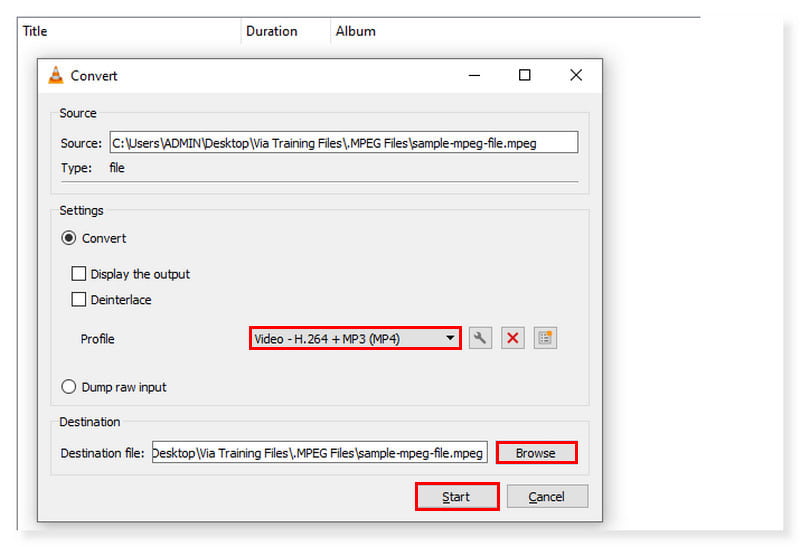This screenshot has width=800, height=547.
Task: Edit selected profile with the wrench icon
Action: click(x=480, y=338)
